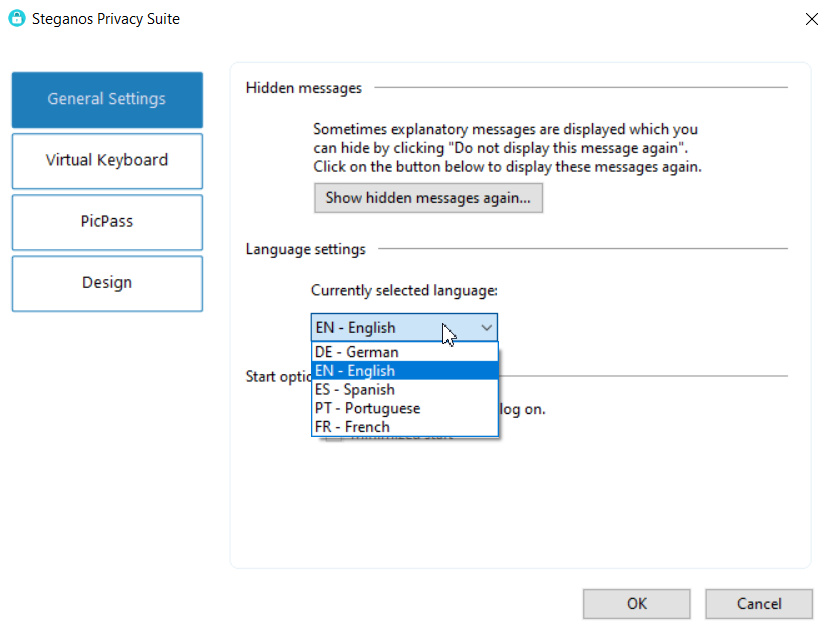The height and width of the screenshot is (637, 831).
Task: Select EN - English in dropdown list
Action: point(405,370)
